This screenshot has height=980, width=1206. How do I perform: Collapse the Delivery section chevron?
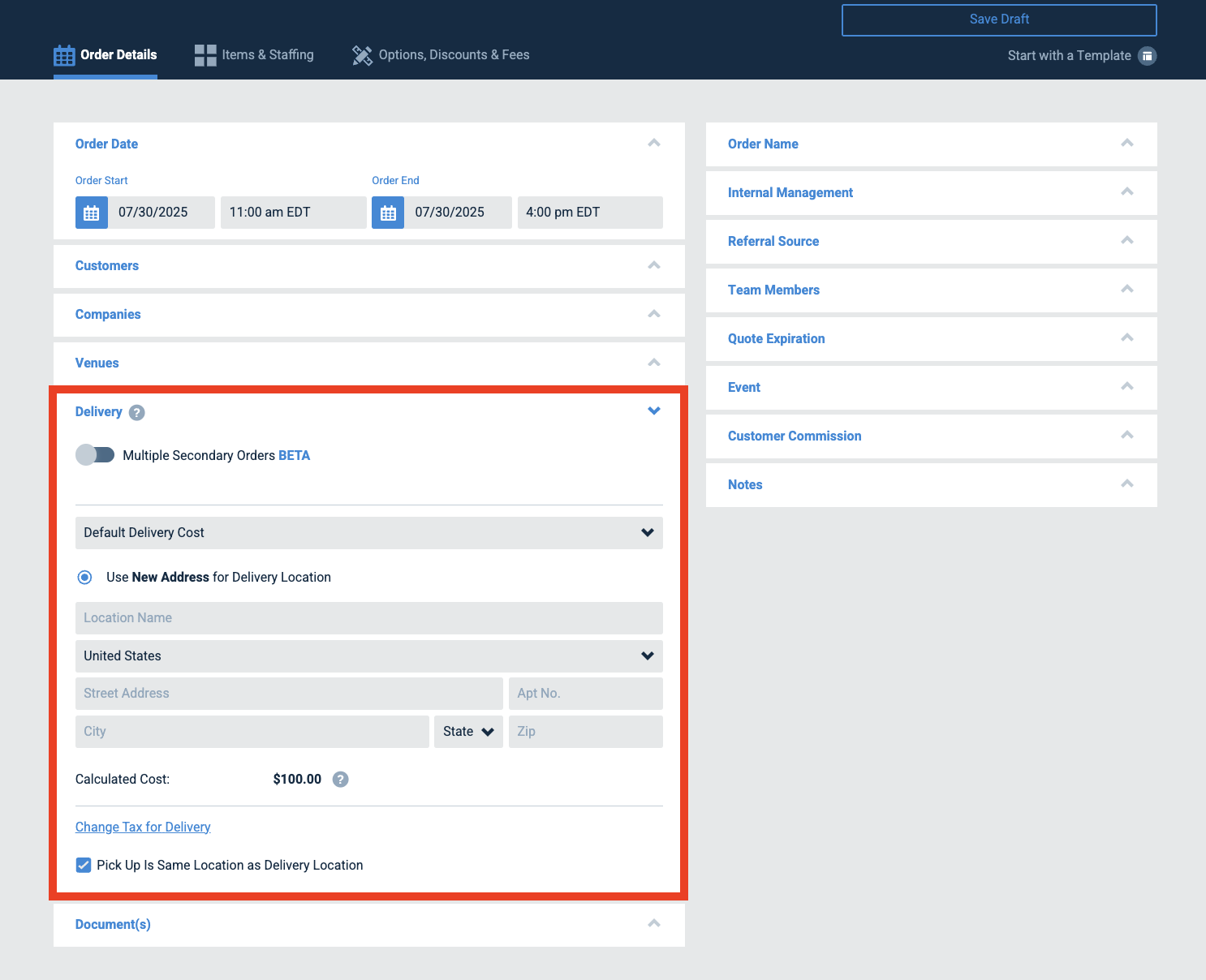654,410
